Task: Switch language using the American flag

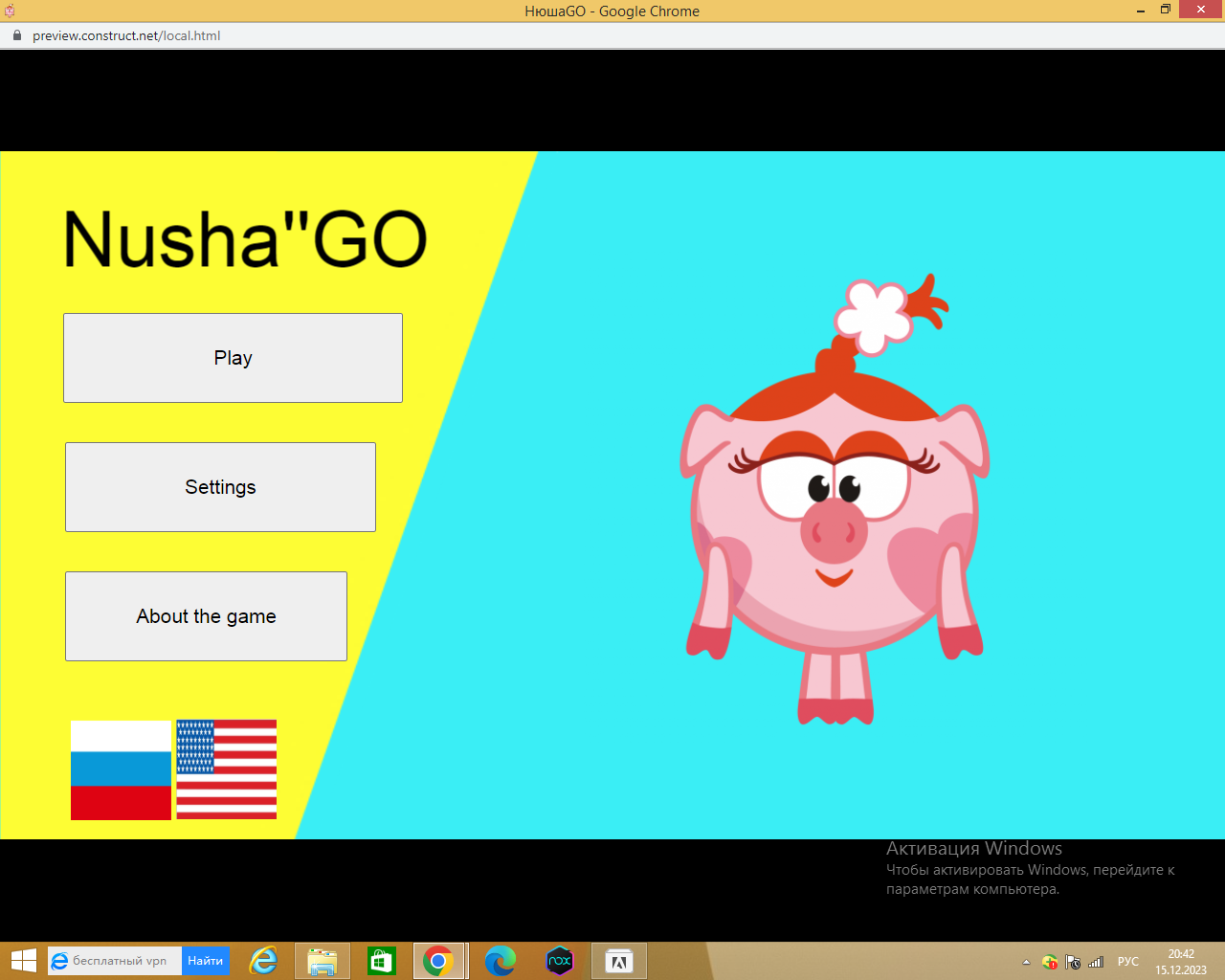Action: click(227, 769)
